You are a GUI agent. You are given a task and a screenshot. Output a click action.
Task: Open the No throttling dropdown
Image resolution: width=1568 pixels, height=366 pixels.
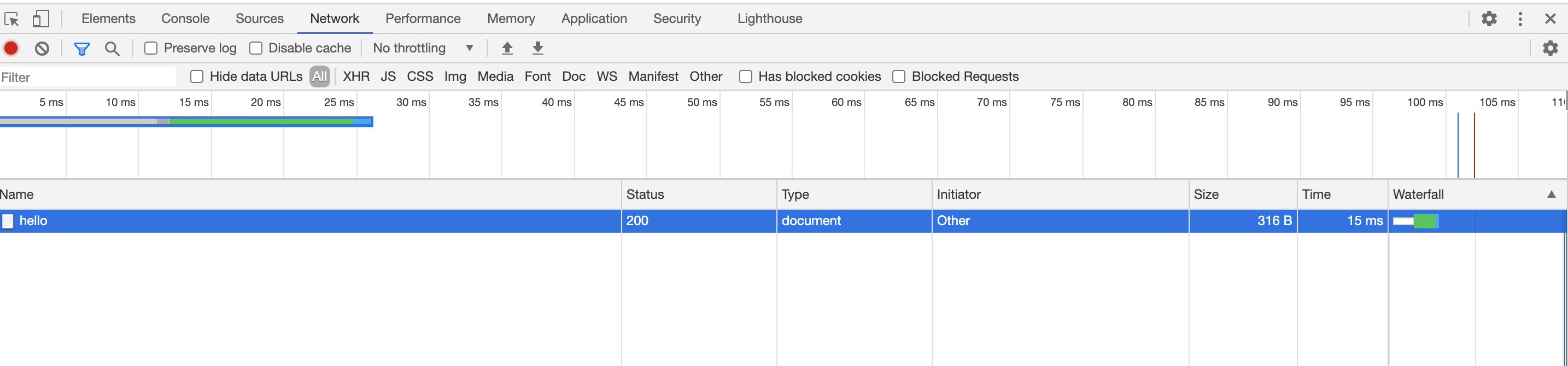pos(423,48)
